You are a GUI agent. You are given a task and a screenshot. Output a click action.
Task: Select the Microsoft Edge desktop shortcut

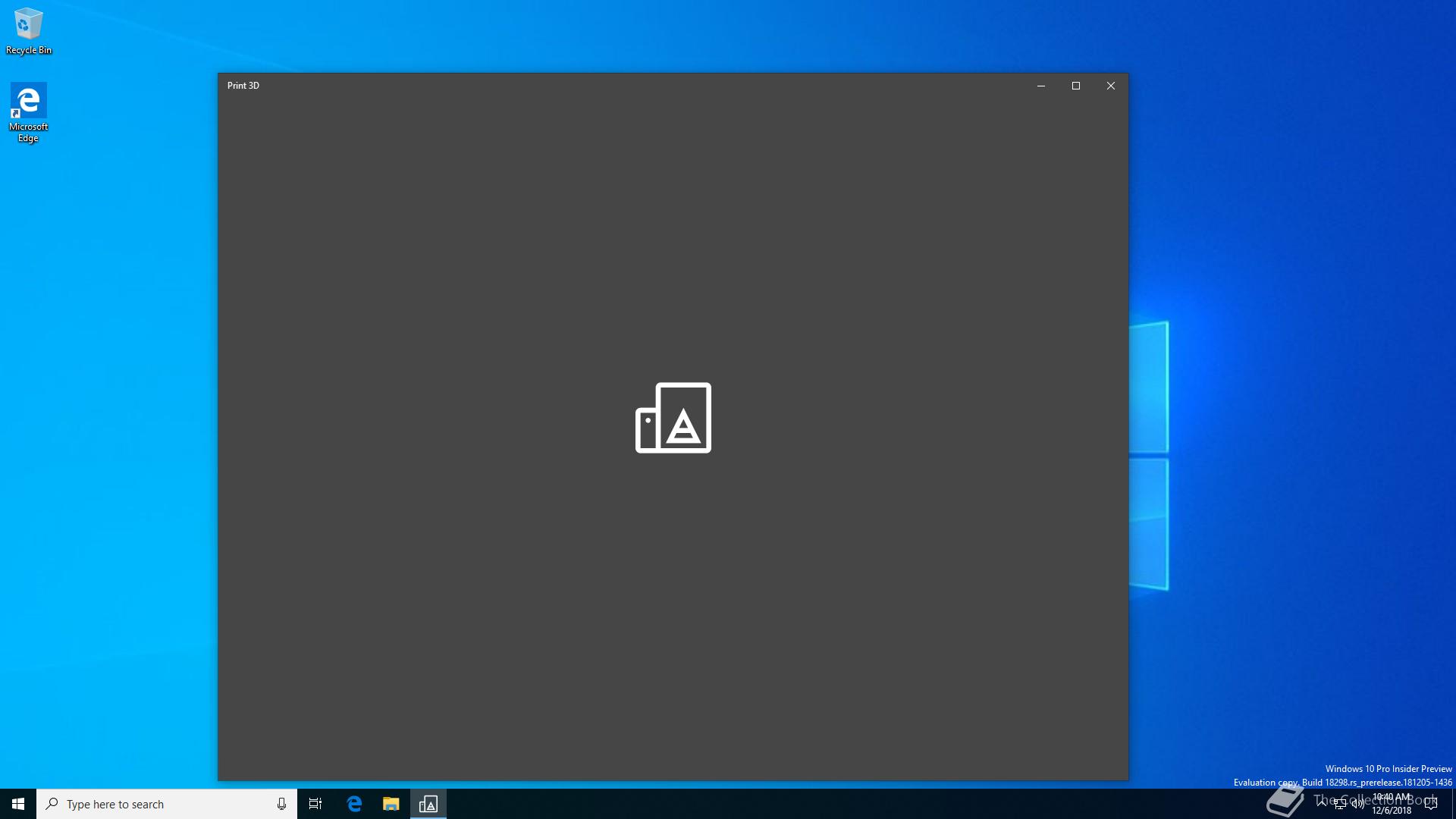[x=29, y=112]
